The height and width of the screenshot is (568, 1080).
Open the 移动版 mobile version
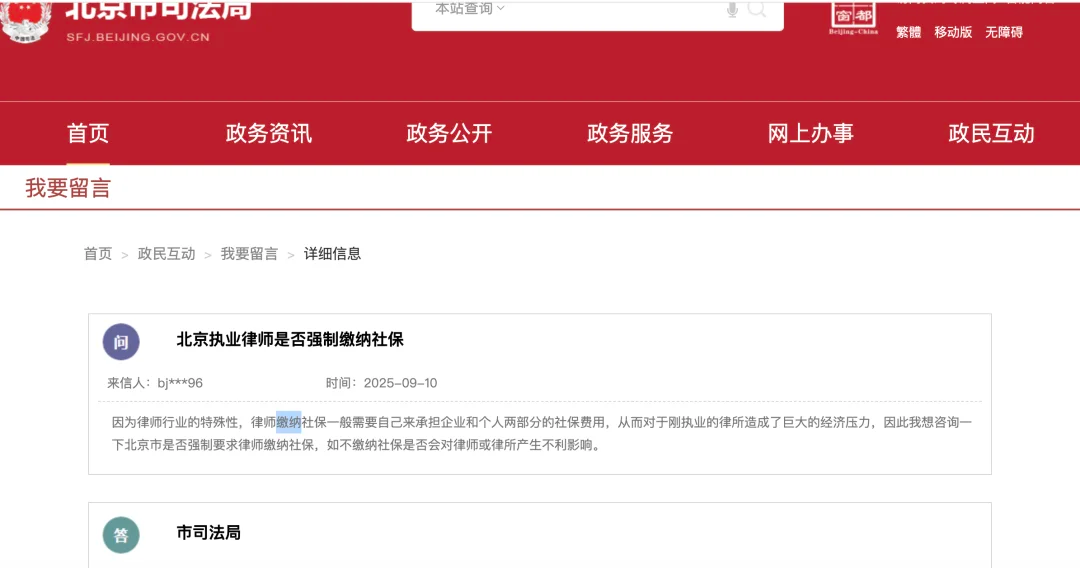click(953, 32)
